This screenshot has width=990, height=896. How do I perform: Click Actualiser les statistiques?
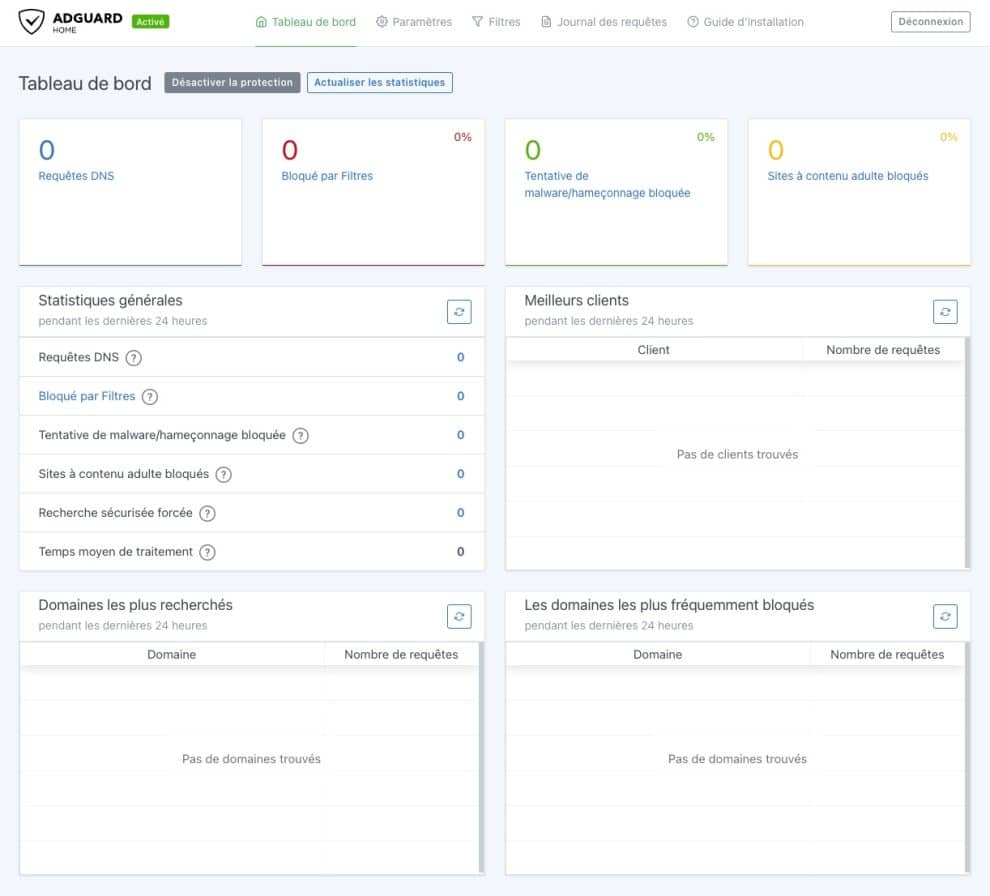[x=380, y=82]
